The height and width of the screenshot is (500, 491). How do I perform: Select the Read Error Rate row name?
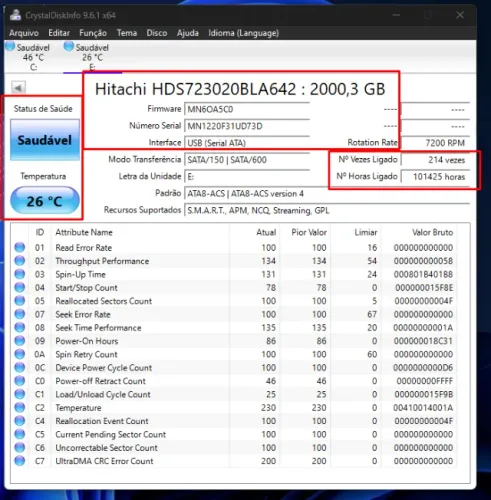[x=84, y=248]
